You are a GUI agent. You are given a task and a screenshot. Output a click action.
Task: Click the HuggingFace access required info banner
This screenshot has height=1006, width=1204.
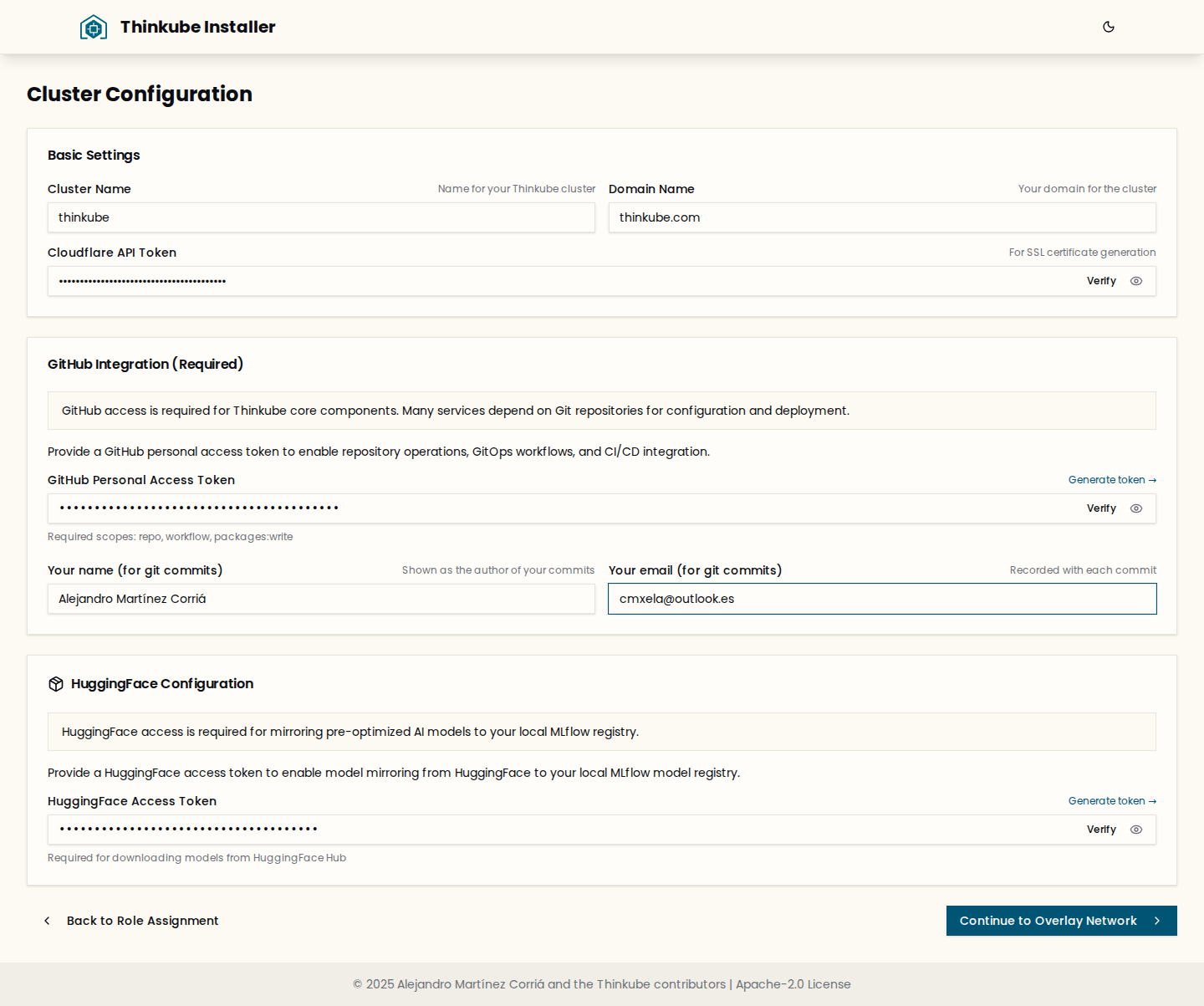[602, 732]
